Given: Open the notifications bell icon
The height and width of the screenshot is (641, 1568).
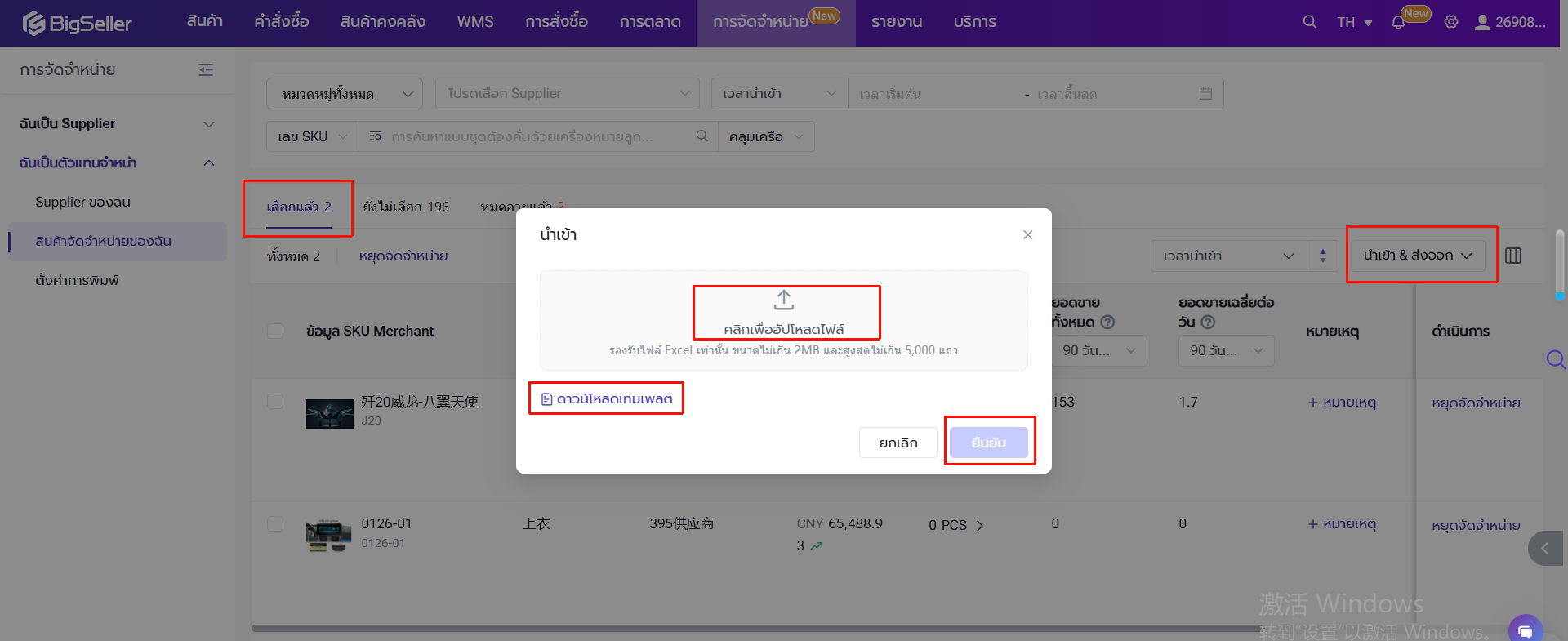Looking at the screenshot, I should point(1398,22).
